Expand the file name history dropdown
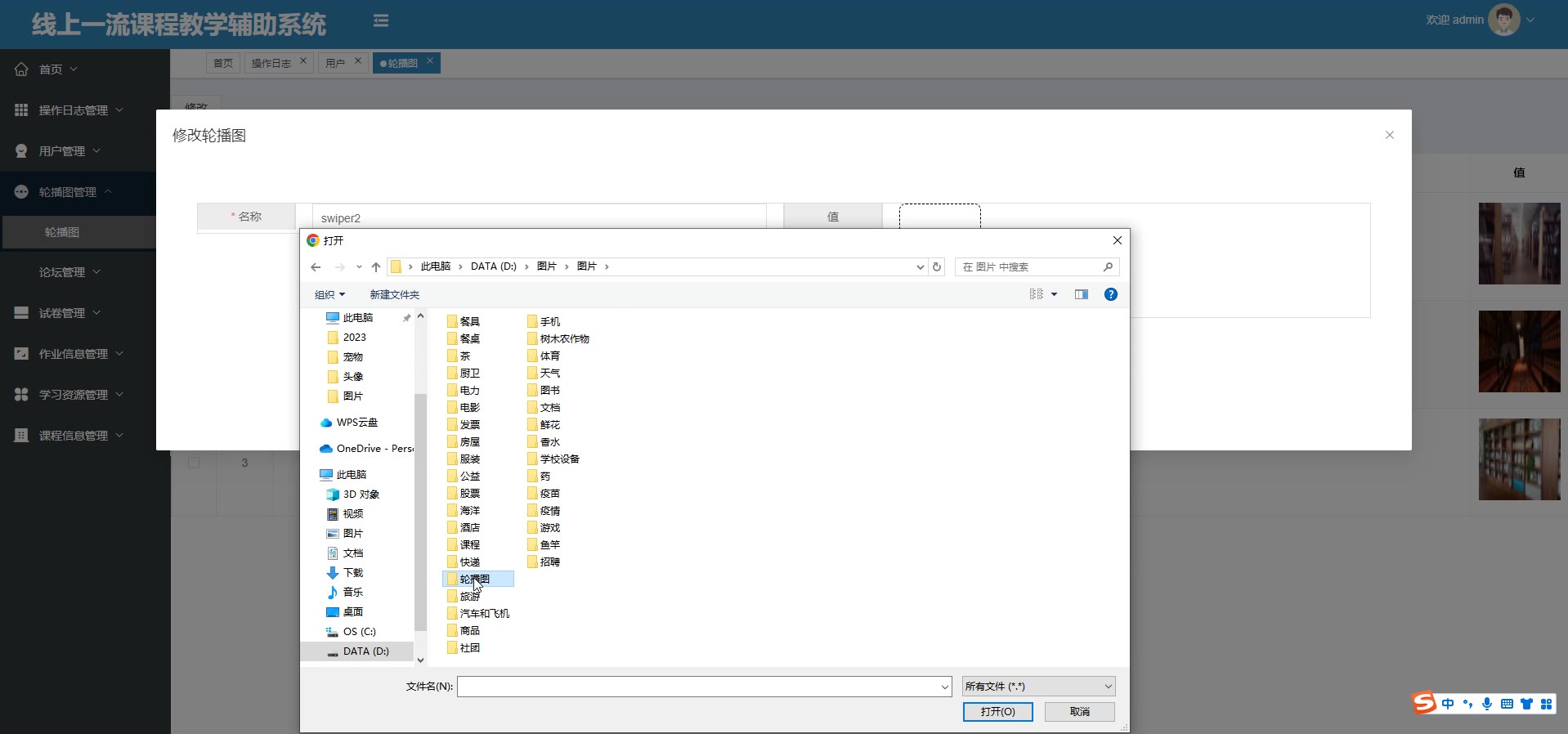Image resolution: width=1568 pixels, height=734 pixels. tap(944, 687)
